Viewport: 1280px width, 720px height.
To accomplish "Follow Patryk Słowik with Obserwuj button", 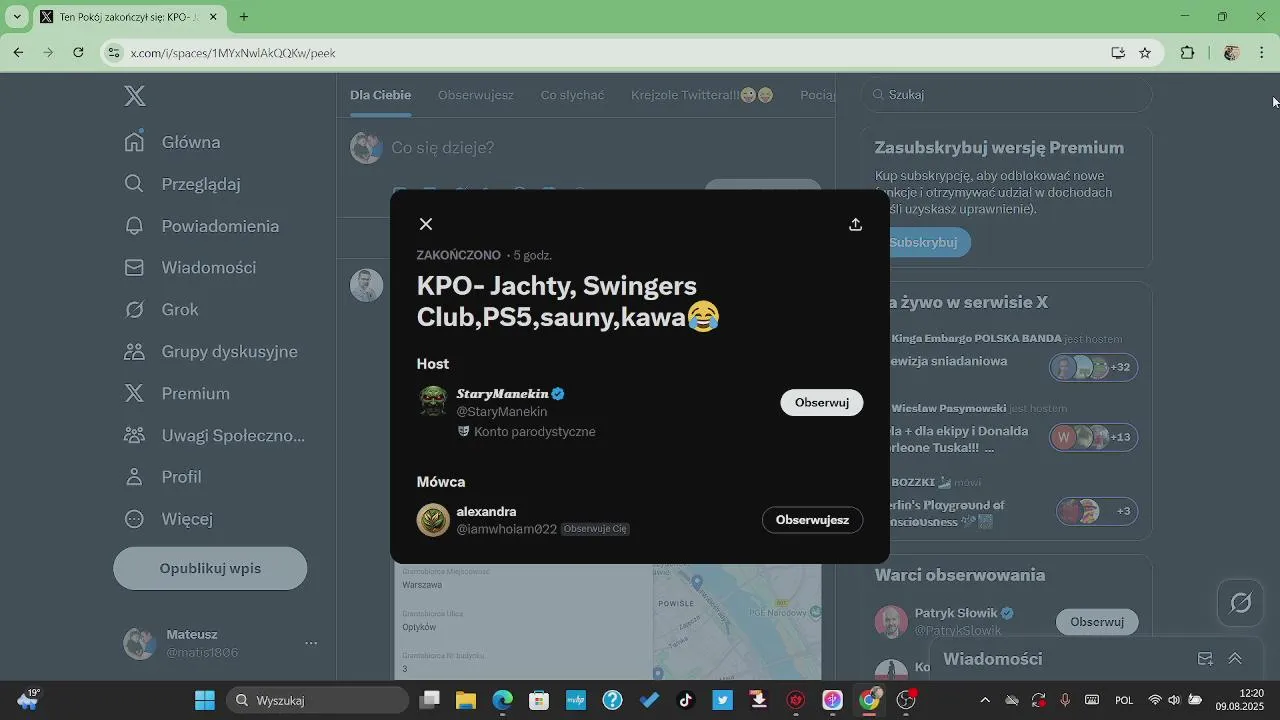I will click(x=1097, y=622).
